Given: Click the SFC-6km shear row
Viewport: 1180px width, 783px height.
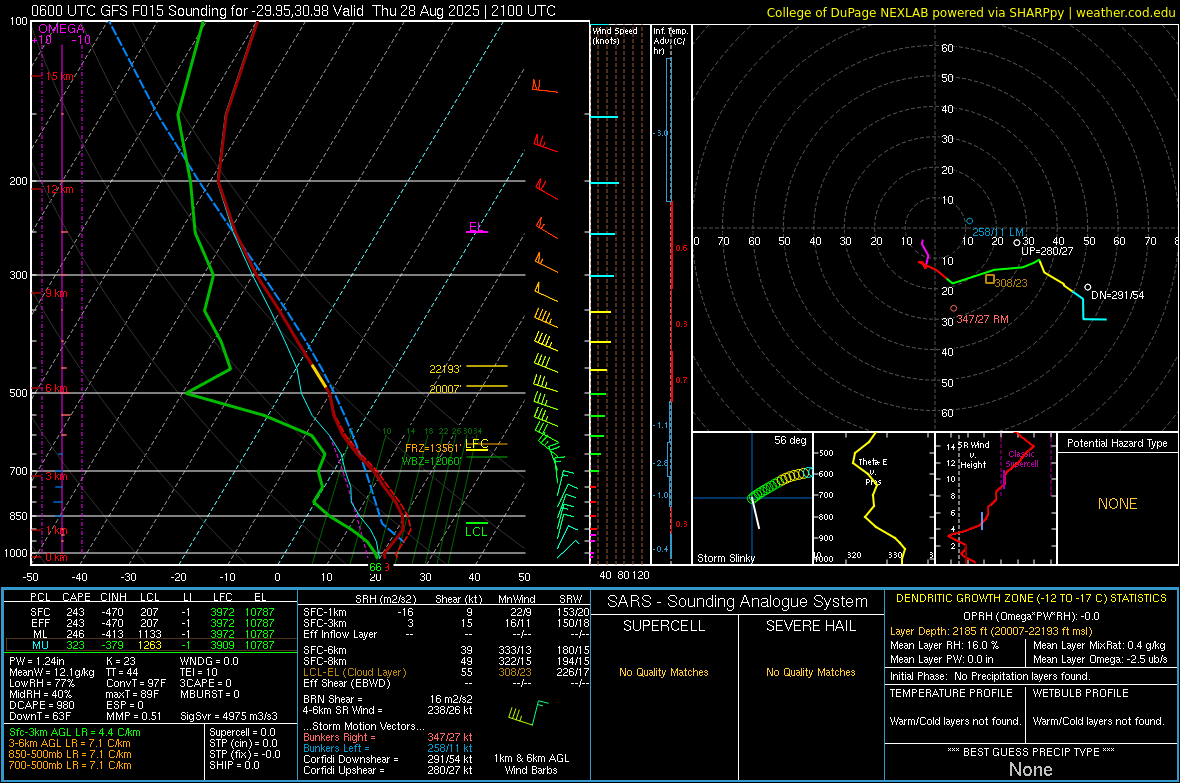Looking at the screenshot, I should point(446,650).
